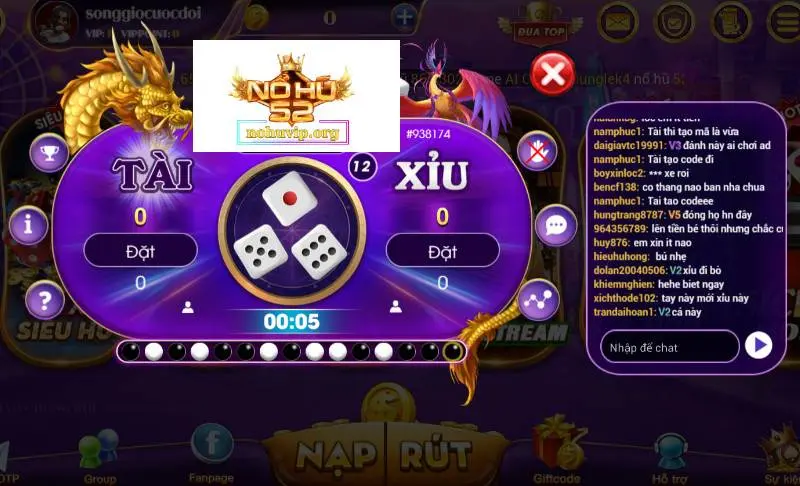
Task: Open the RÚT withdraw button
Action: 436,454
